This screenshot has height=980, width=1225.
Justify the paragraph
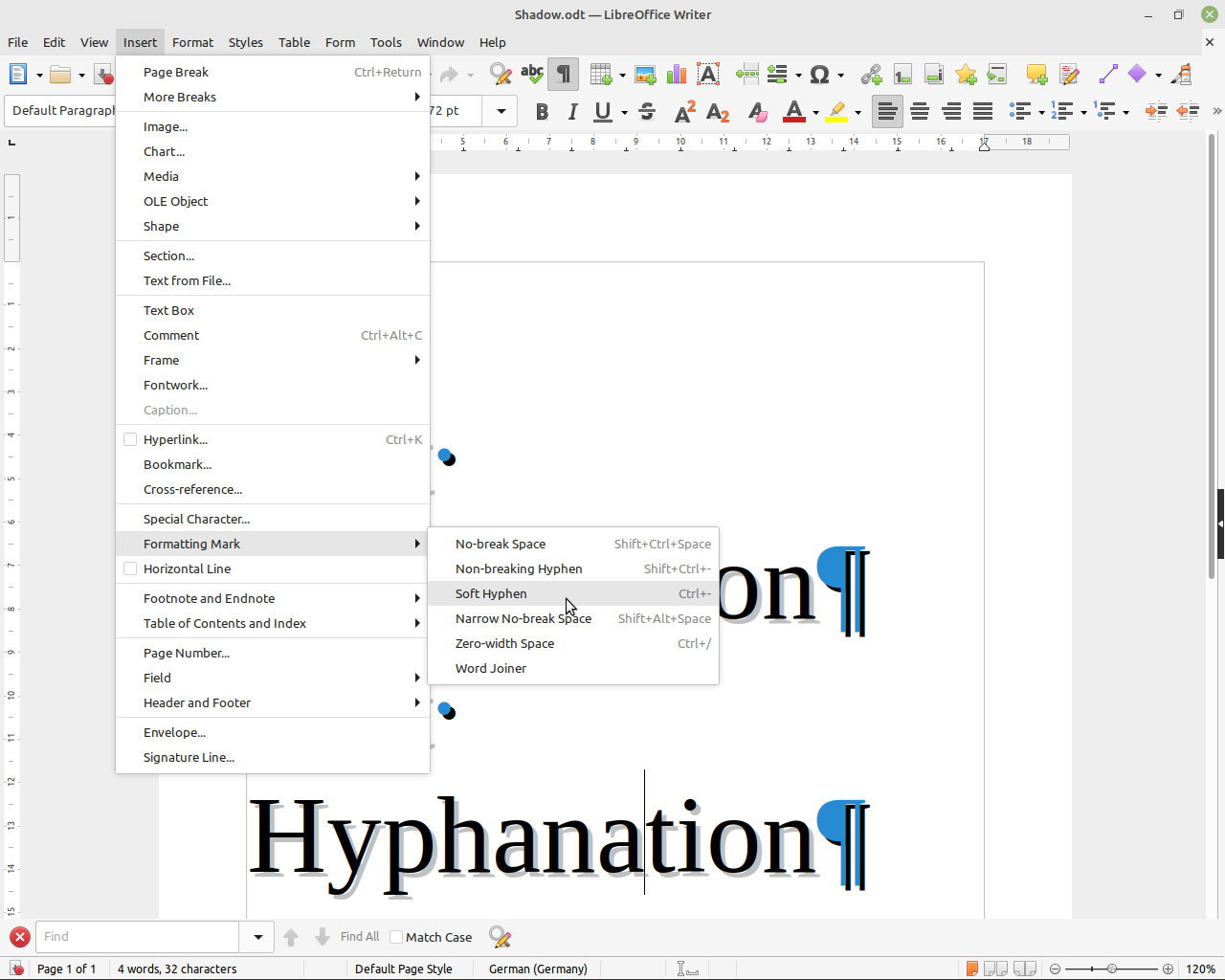tap(983, 112)
